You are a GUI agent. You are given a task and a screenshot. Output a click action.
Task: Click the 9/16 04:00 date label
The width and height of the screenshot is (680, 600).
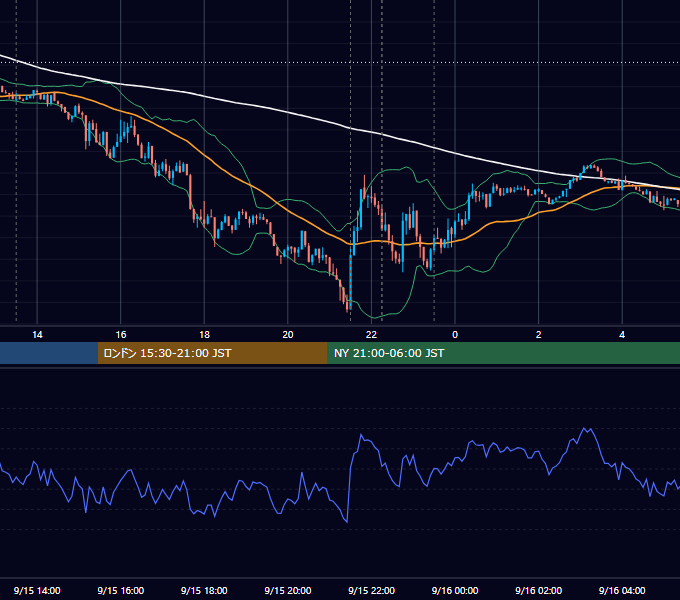[622, 590]
